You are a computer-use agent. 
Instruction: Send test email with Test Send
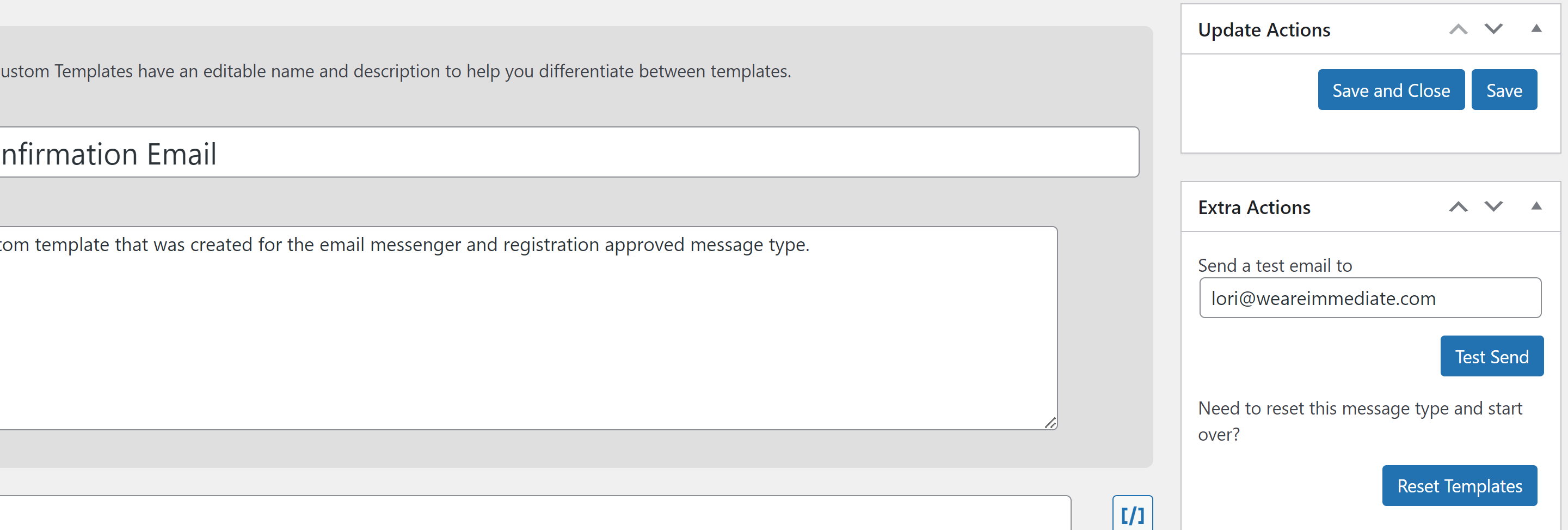tap(1491, 356)
